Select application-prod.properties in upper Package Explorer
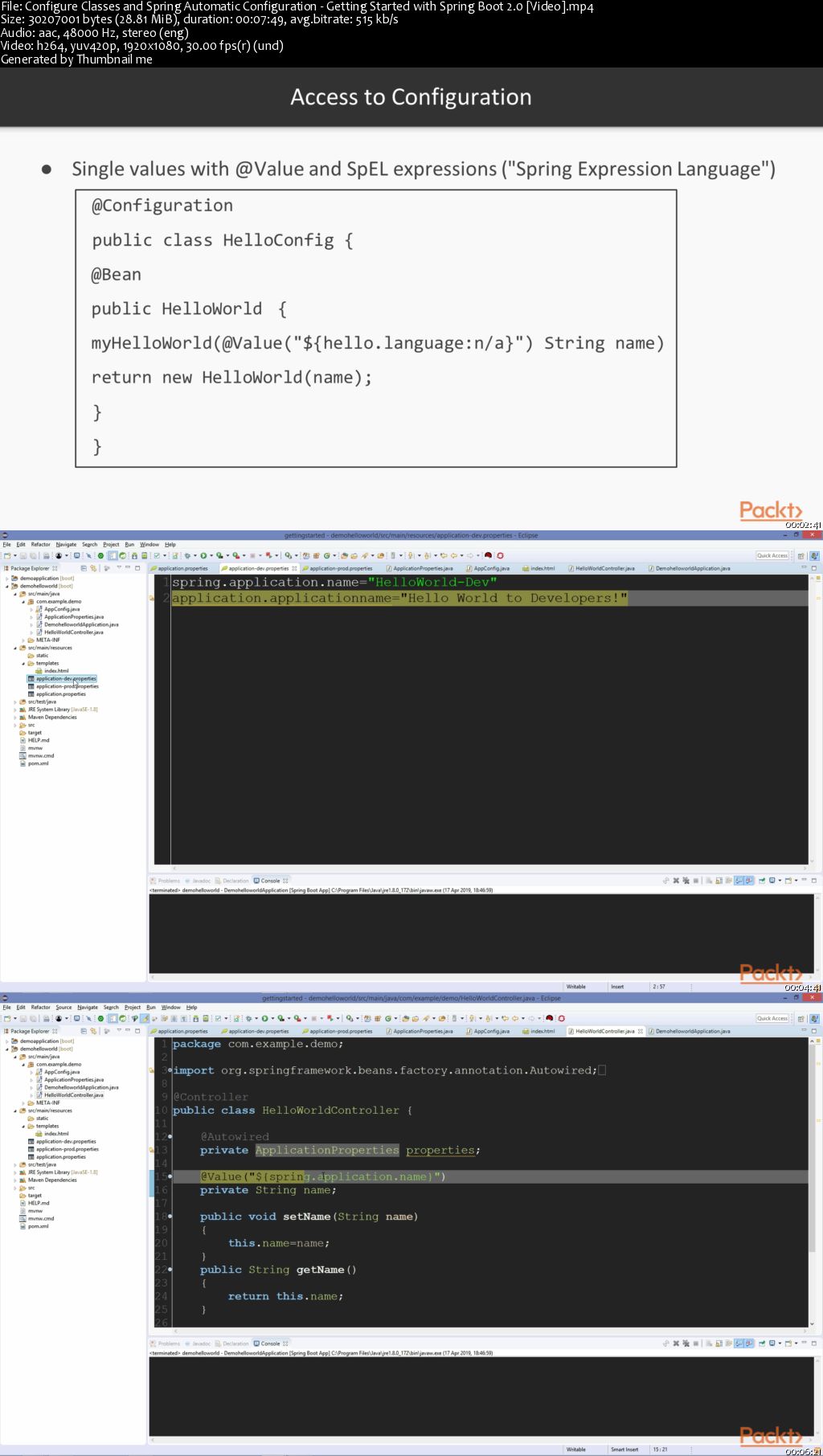This screenshot has width=823, height=1456. click(x=63, y=686)
